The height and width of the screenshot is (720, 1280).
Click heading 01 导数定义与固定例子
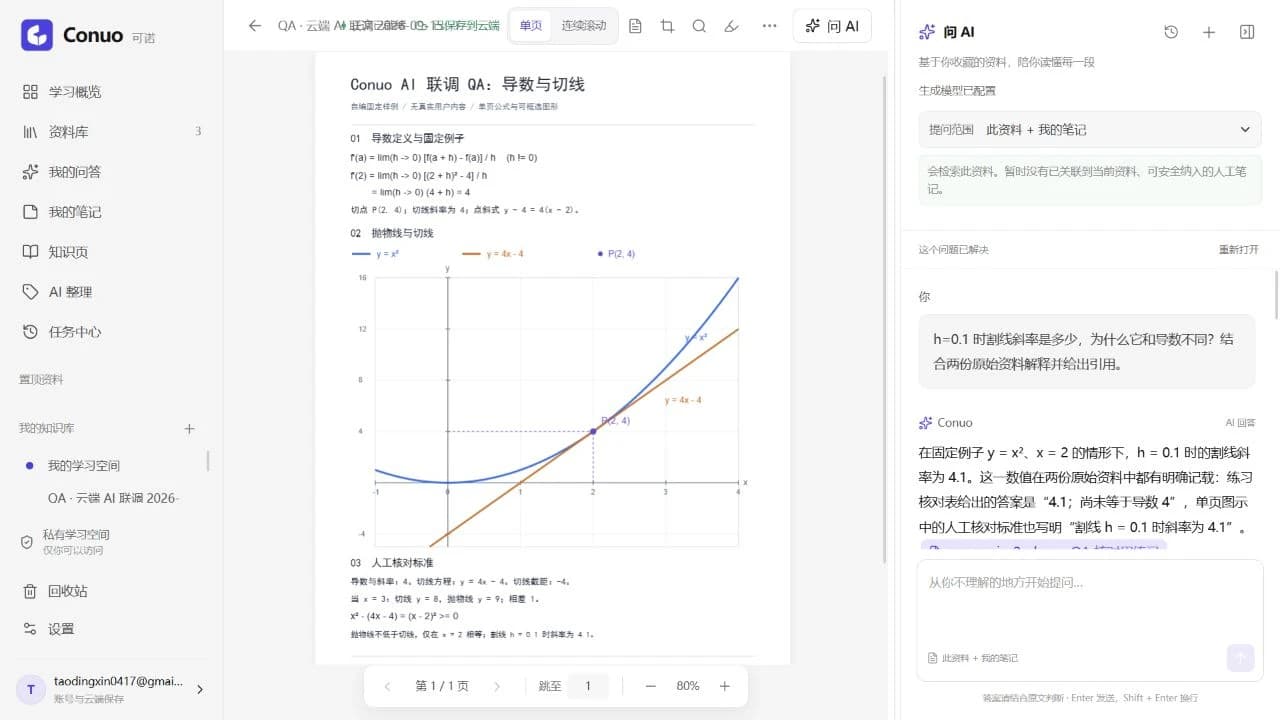click(407, 138)
